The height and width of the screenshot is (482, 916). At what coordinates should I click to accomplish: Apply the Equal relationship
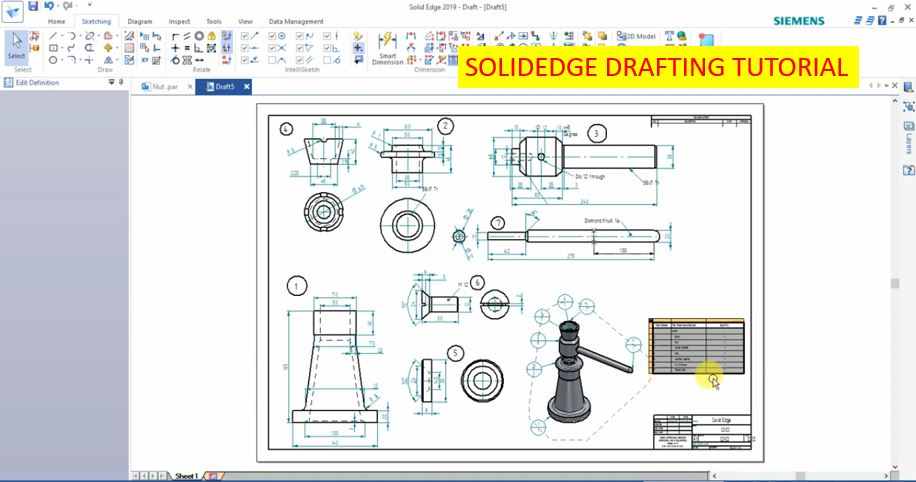187,48
